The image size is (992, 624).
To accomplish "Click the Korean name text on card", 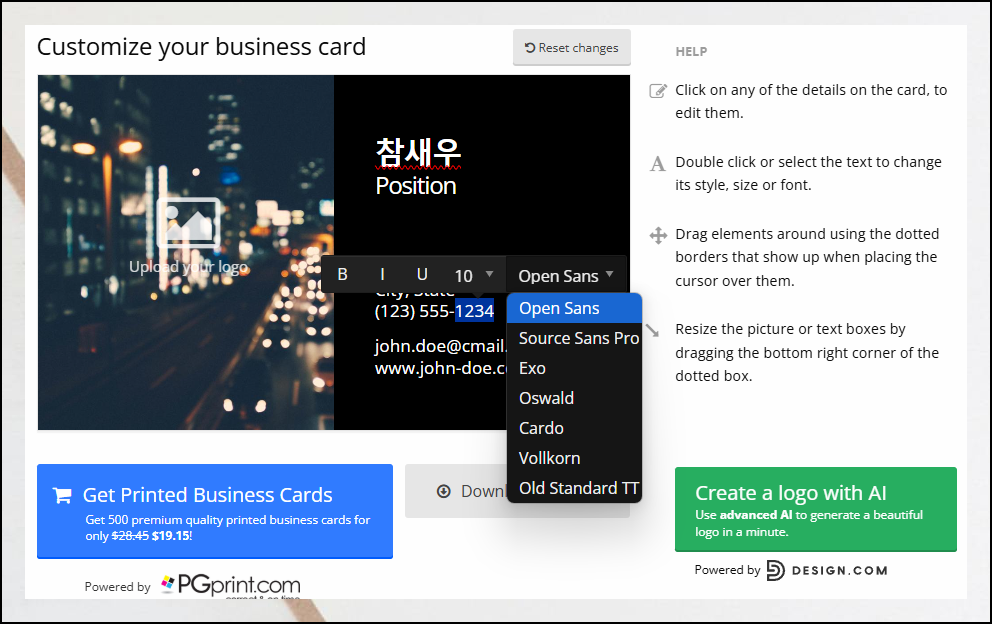I will tap(418, 153).
